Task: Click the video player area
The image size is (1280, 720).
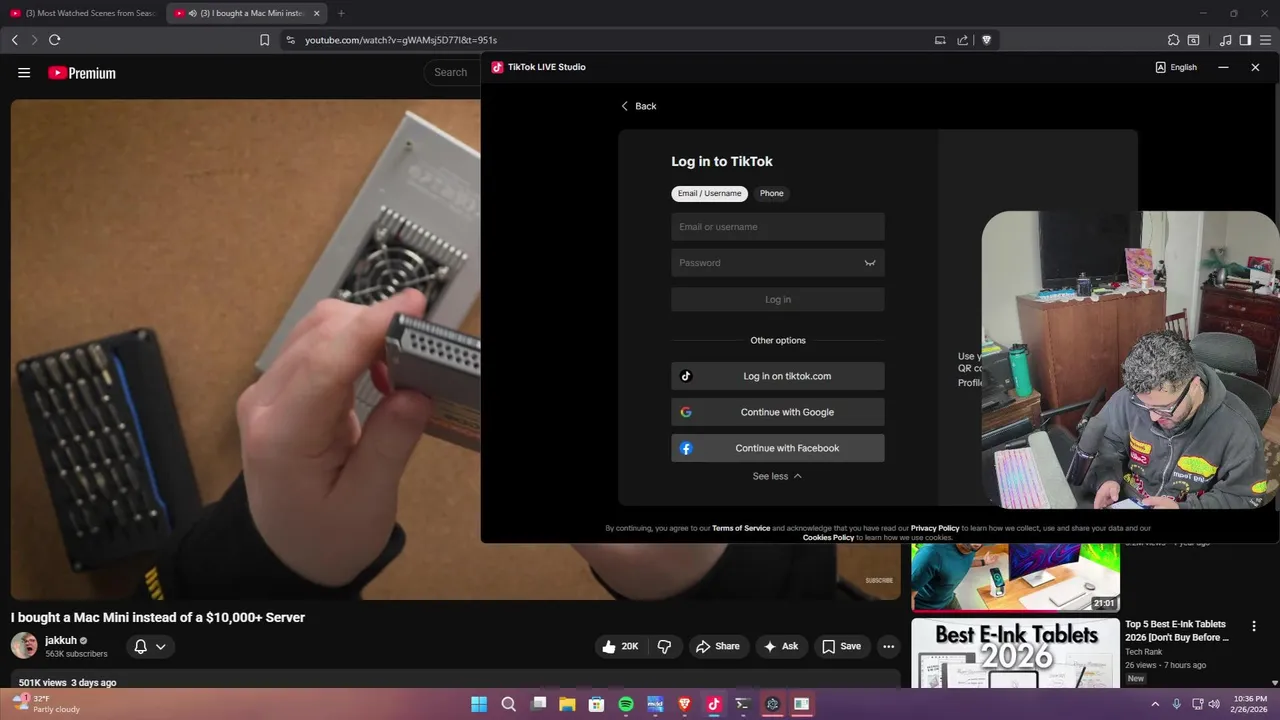Action: (245, 349)
